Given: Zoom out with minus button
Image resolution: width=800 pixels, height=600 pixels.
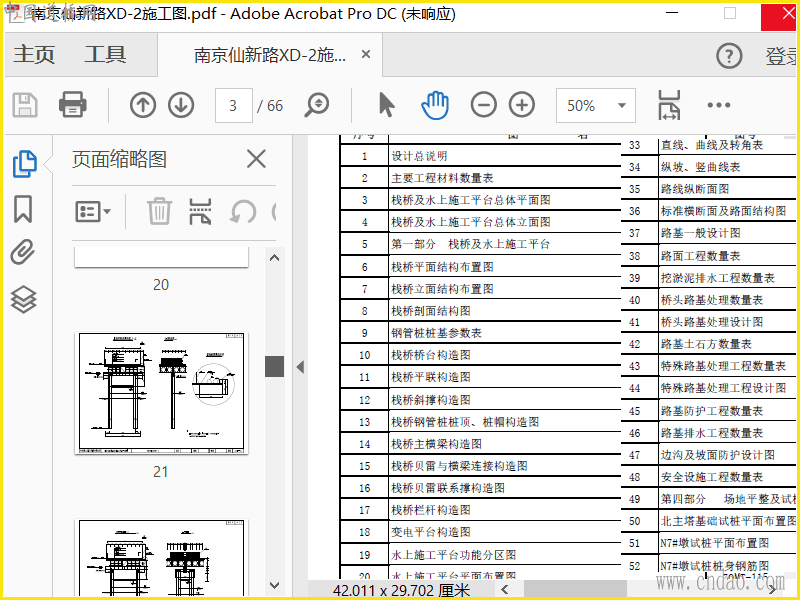Looking at the screenshot, I should click(x=483, y=105).
